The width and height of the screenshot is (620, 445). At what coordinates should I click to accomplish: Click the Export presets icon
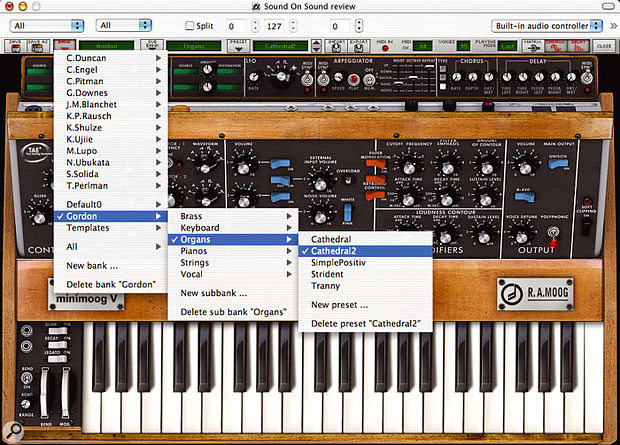(x=359, y=46)
